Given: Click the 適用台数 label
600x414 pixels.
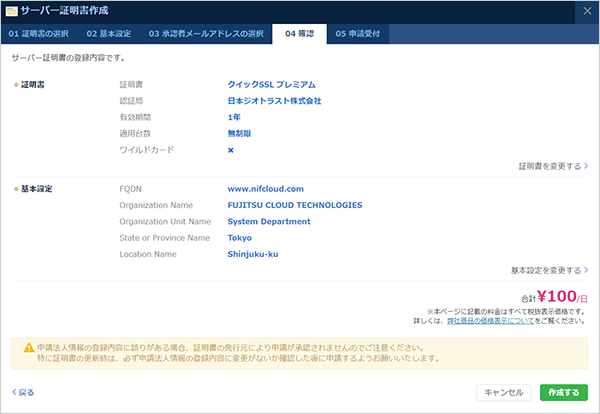Looking at the screenshot, I should tap(135, 134).
